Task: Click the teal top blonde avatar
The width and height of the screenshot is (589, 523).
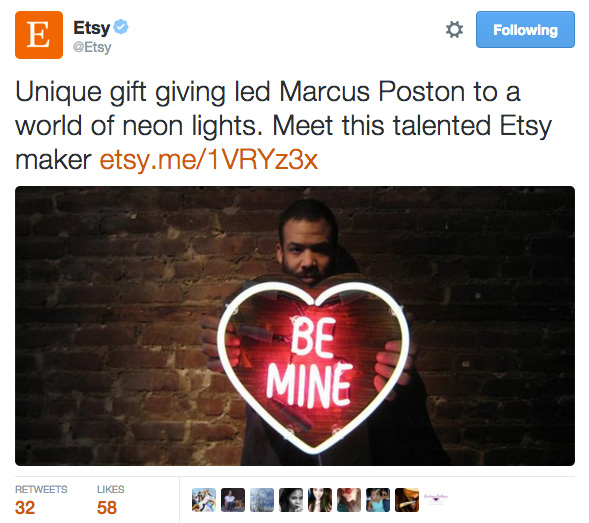Action: coord(378,500)
